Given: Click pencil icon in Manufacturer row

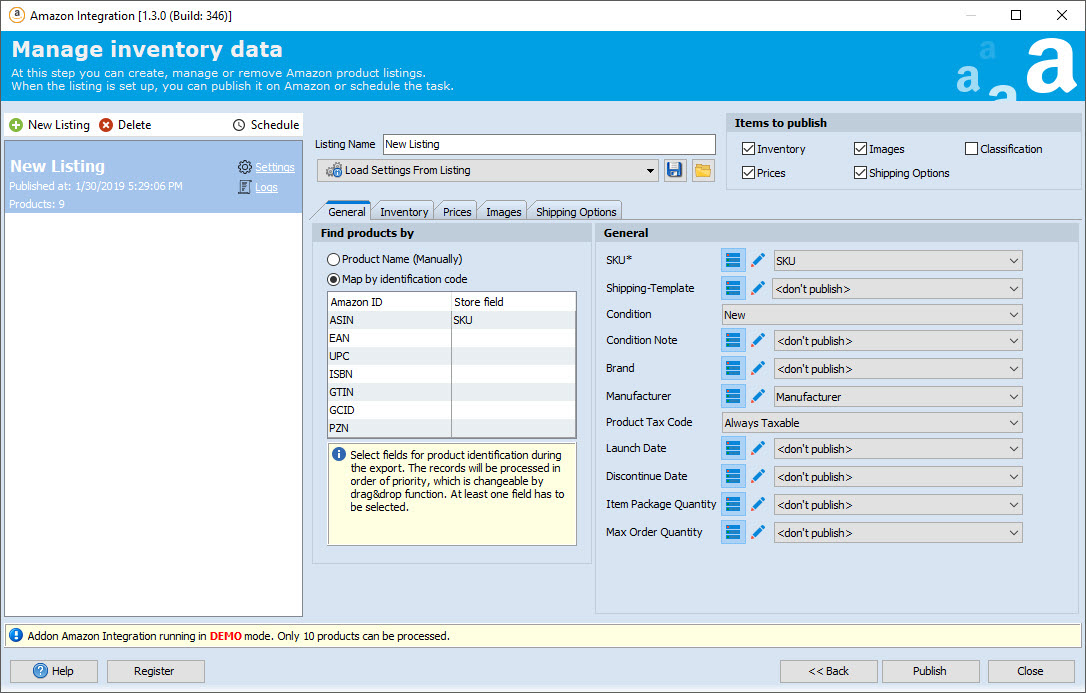Looking at the screenshot, I should coord(758,396).
